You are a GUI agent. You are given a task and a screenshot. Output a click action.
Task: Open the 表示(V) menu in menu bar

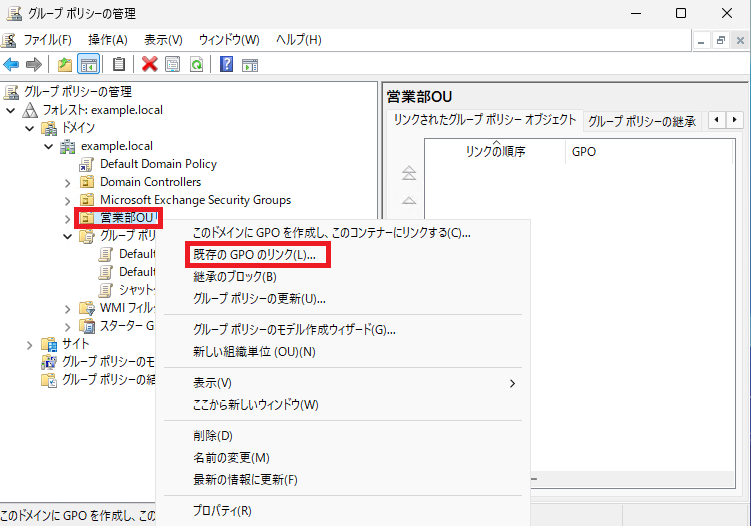point(163,40)
